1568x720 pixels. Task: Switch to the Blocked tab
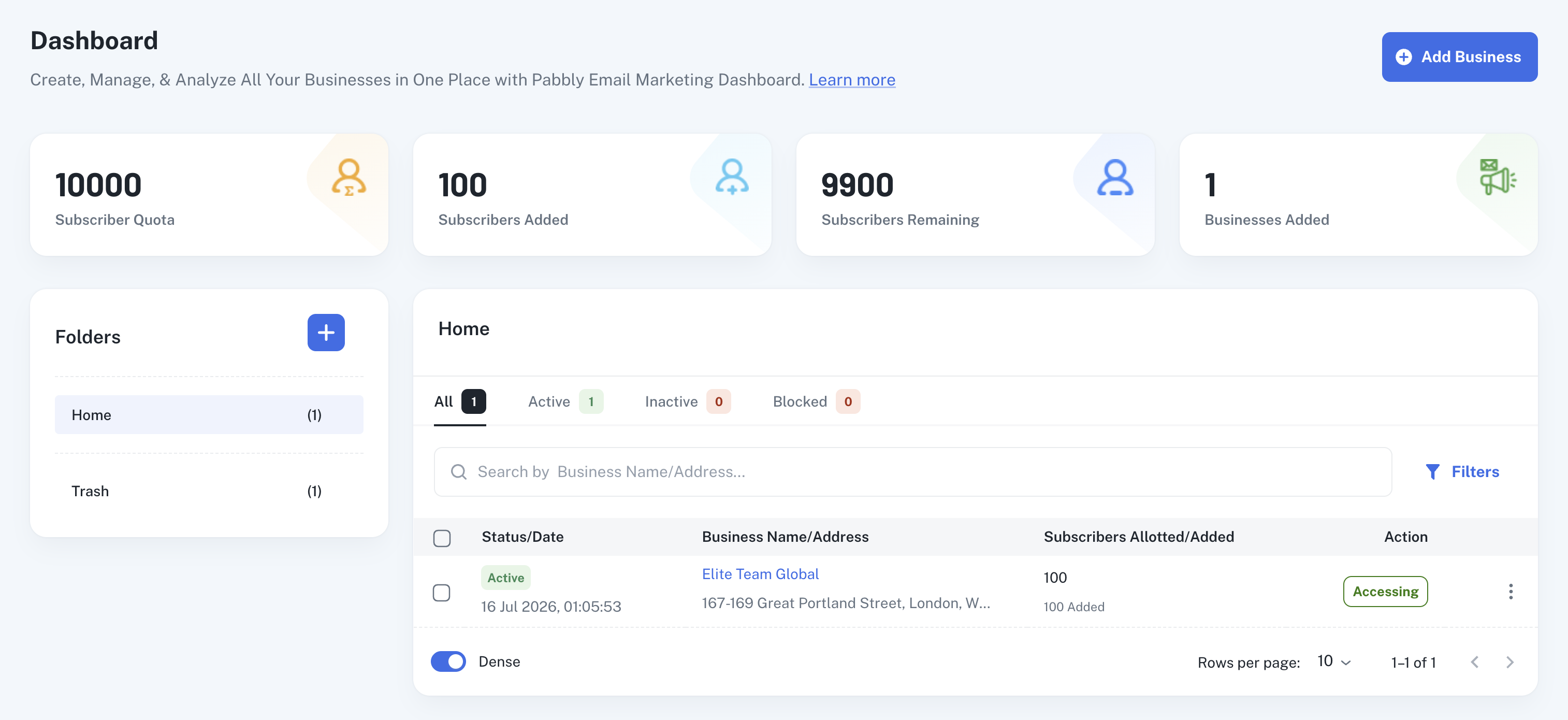click(816, 401)
